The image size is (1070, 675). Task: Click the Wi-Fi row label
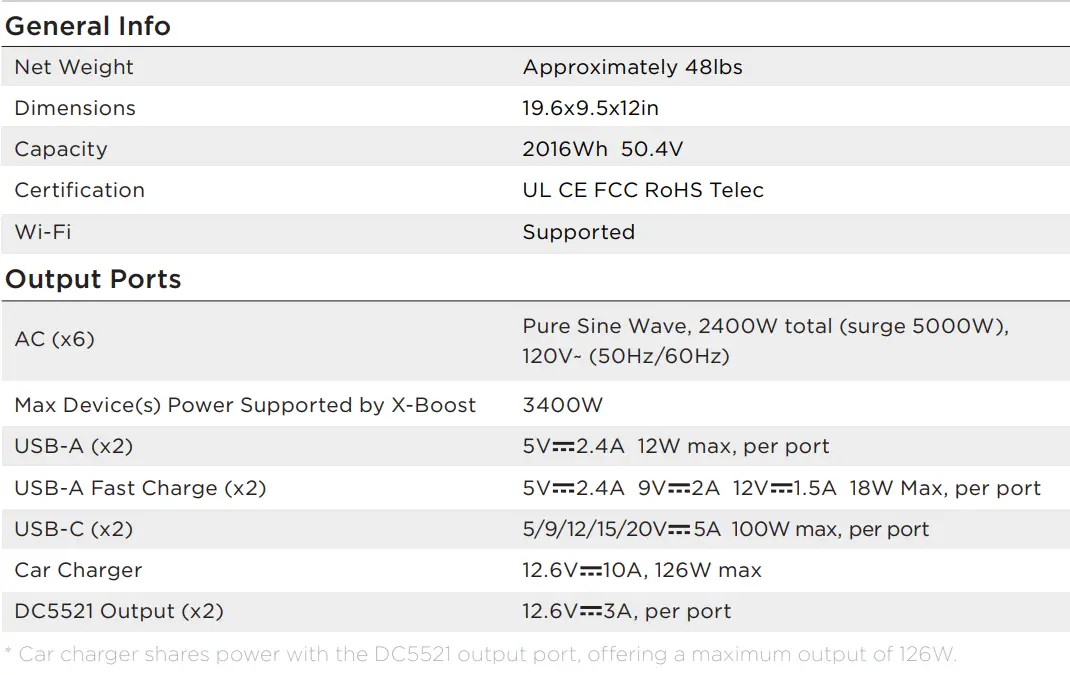tap(43, 232)
